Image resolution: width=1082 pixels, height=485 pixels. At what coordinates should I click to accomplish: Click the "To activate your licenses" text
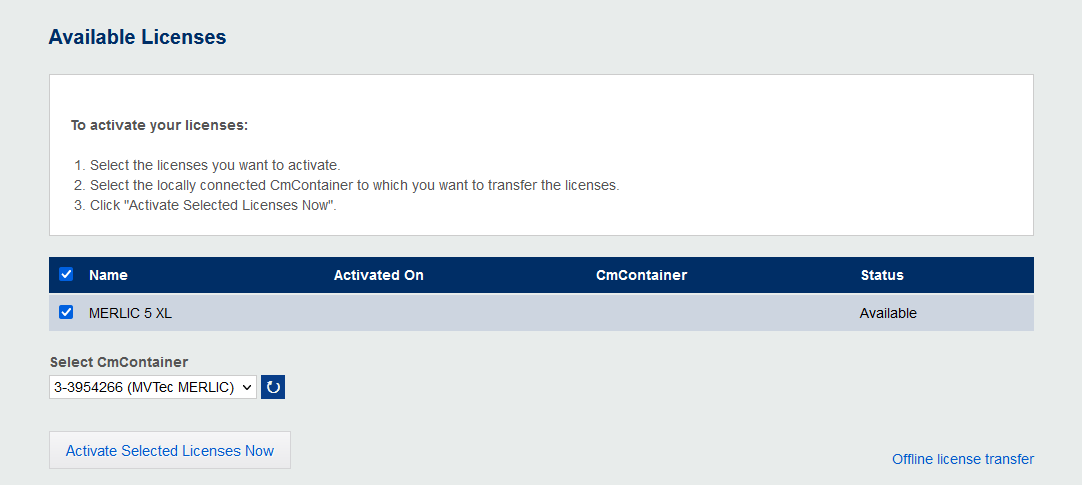pos(159,126)
